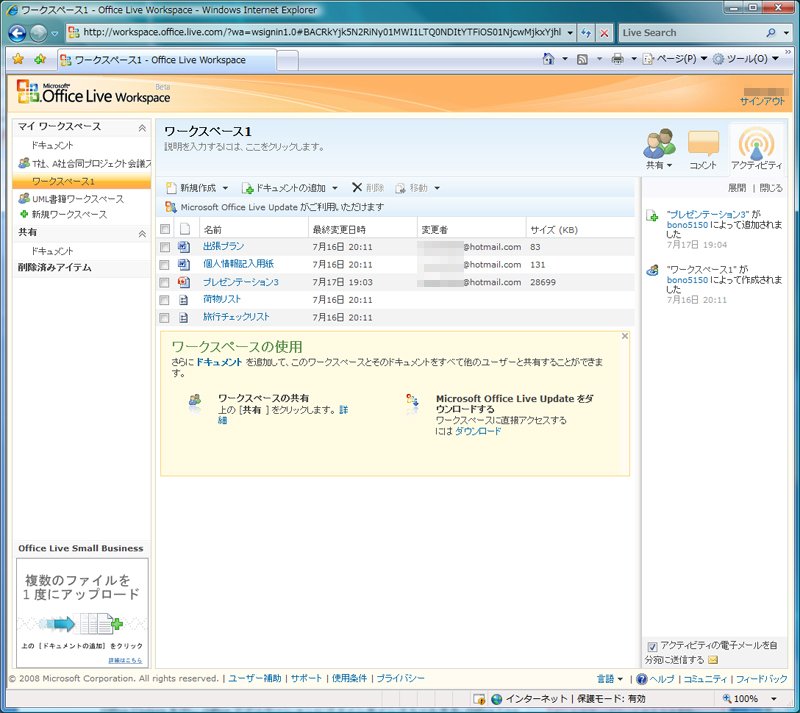Click Add to Favorites star-plus icon
The image size is (800, 713).
click(x=40, y=59)
